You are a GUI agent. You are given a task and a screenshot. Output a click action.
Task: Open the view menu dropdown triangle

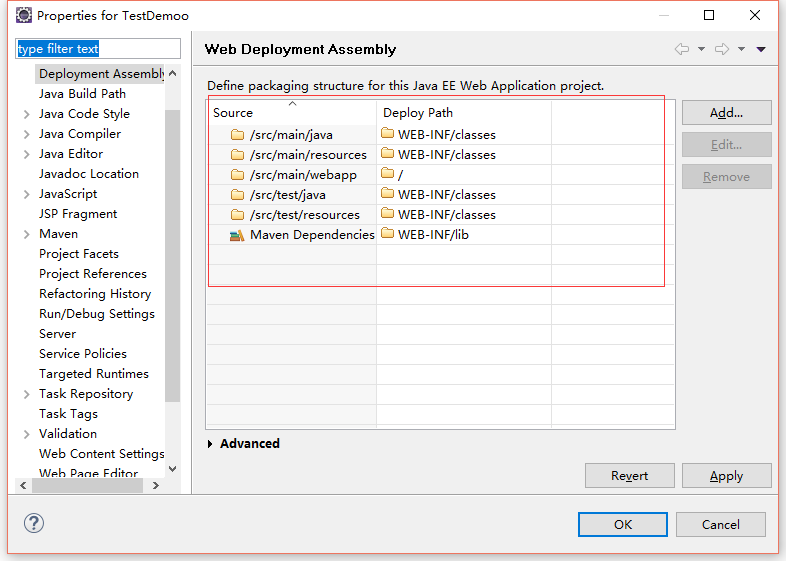click(761, 49)
